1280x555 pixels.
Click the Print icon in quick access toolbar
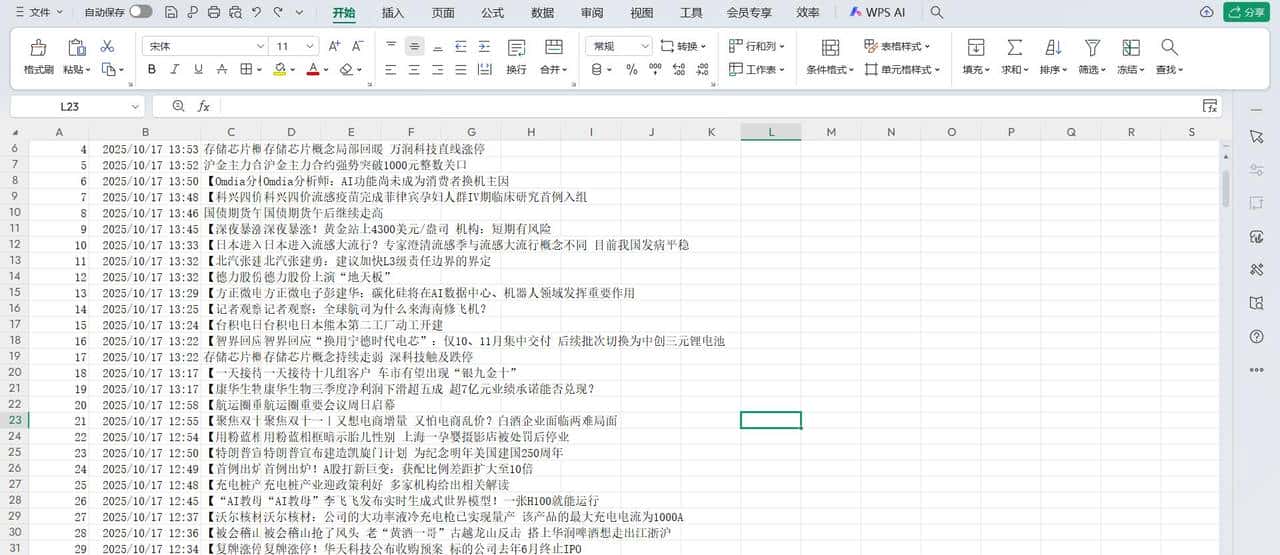213,12
